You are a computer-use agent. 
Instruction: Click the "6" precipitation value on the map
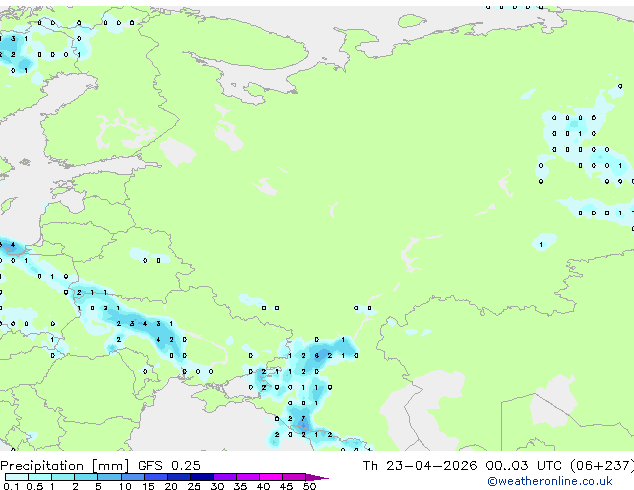tap(317, 356)
